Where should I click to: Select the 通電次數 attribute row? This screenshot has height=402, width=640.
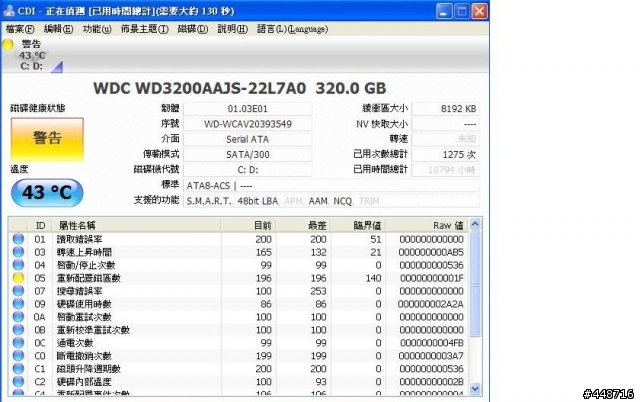pos(238,342)
